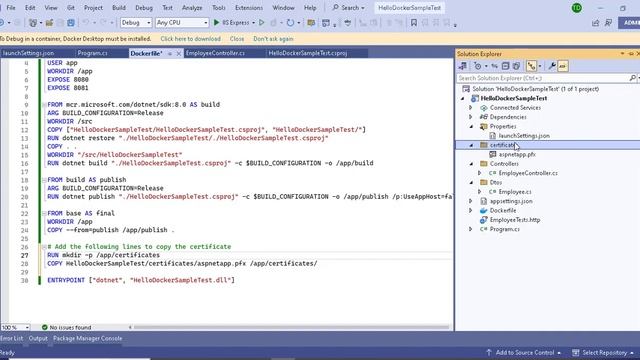
Task: Open the Error List panel tab
Action: [x=11, y=338]
